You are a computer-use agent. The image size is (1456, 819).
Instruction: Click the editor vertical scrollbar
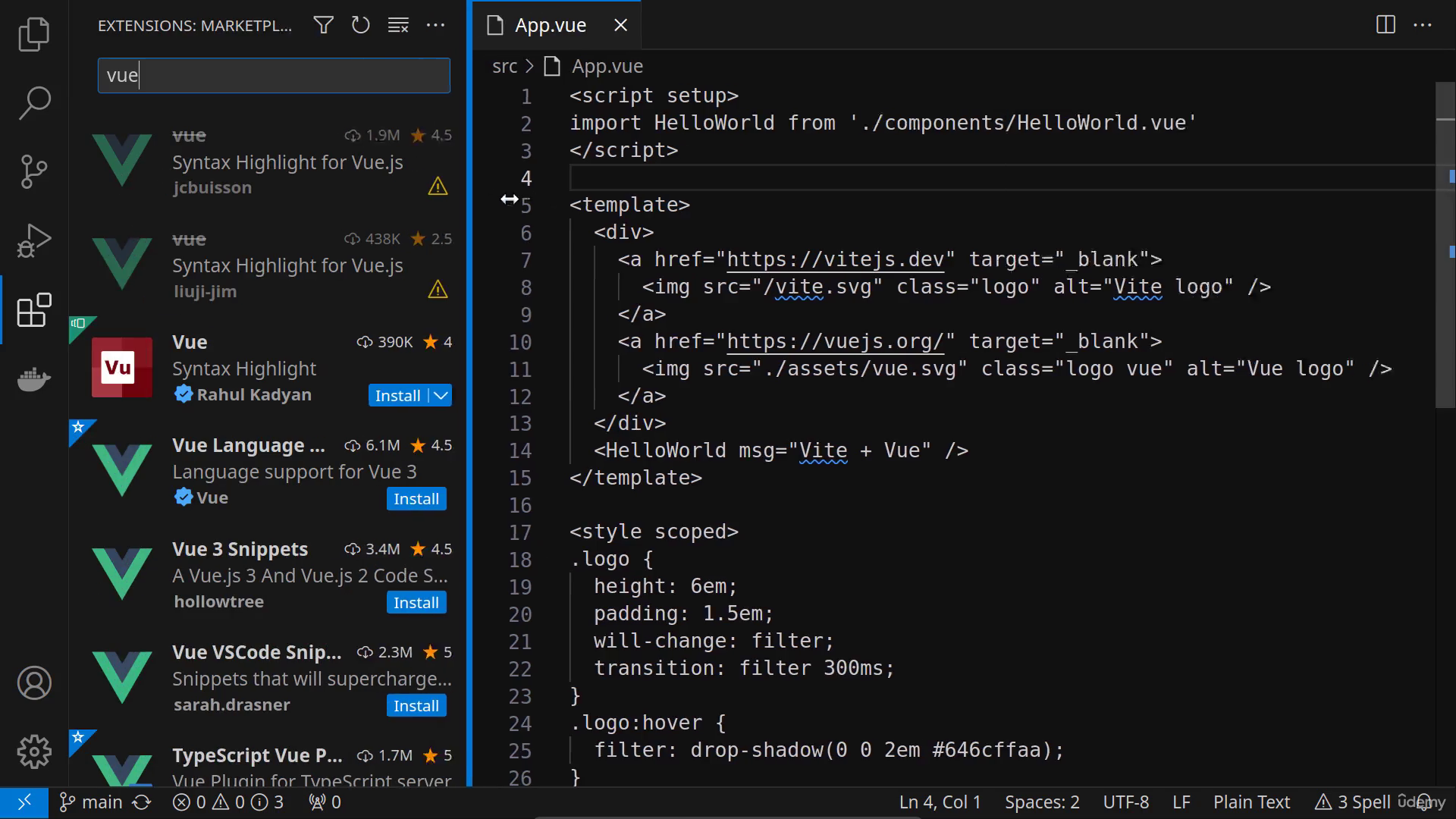click(1445, 245)
